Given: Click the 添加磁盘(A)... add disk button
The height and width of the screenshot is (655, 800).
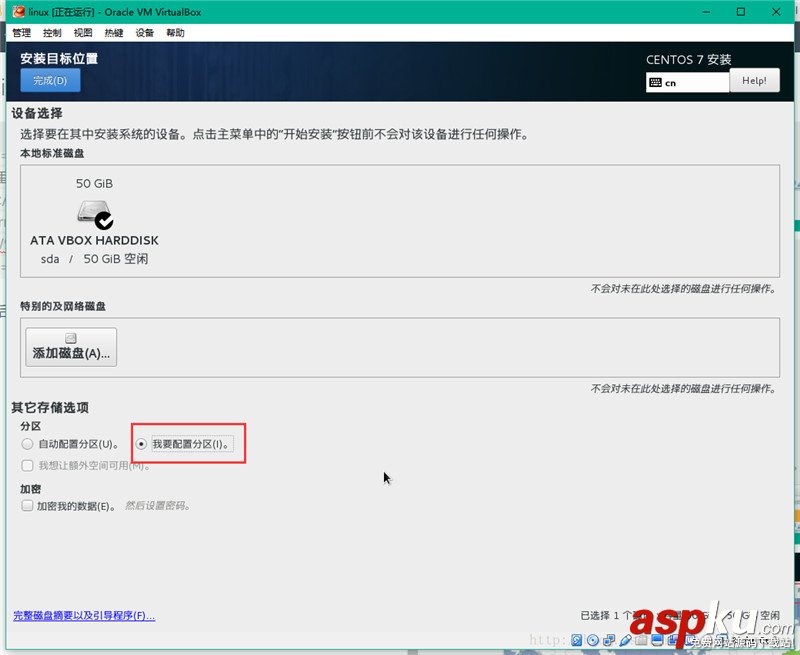Looking at the screenshot, I should pyautogui.click(x=71, y=347).
